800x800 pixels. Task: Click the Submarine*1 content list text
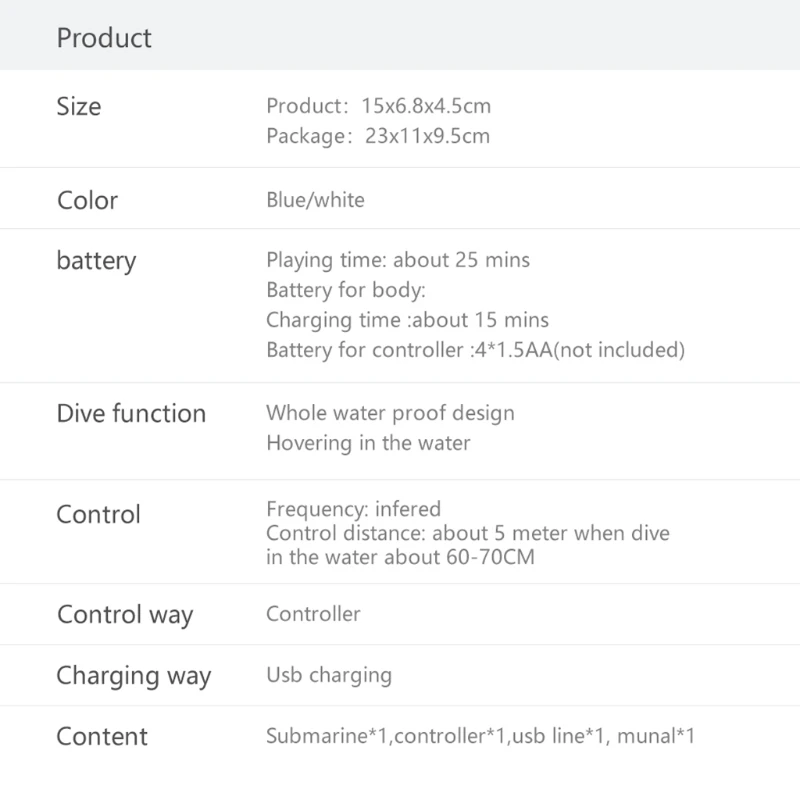[x=480, y=737]
